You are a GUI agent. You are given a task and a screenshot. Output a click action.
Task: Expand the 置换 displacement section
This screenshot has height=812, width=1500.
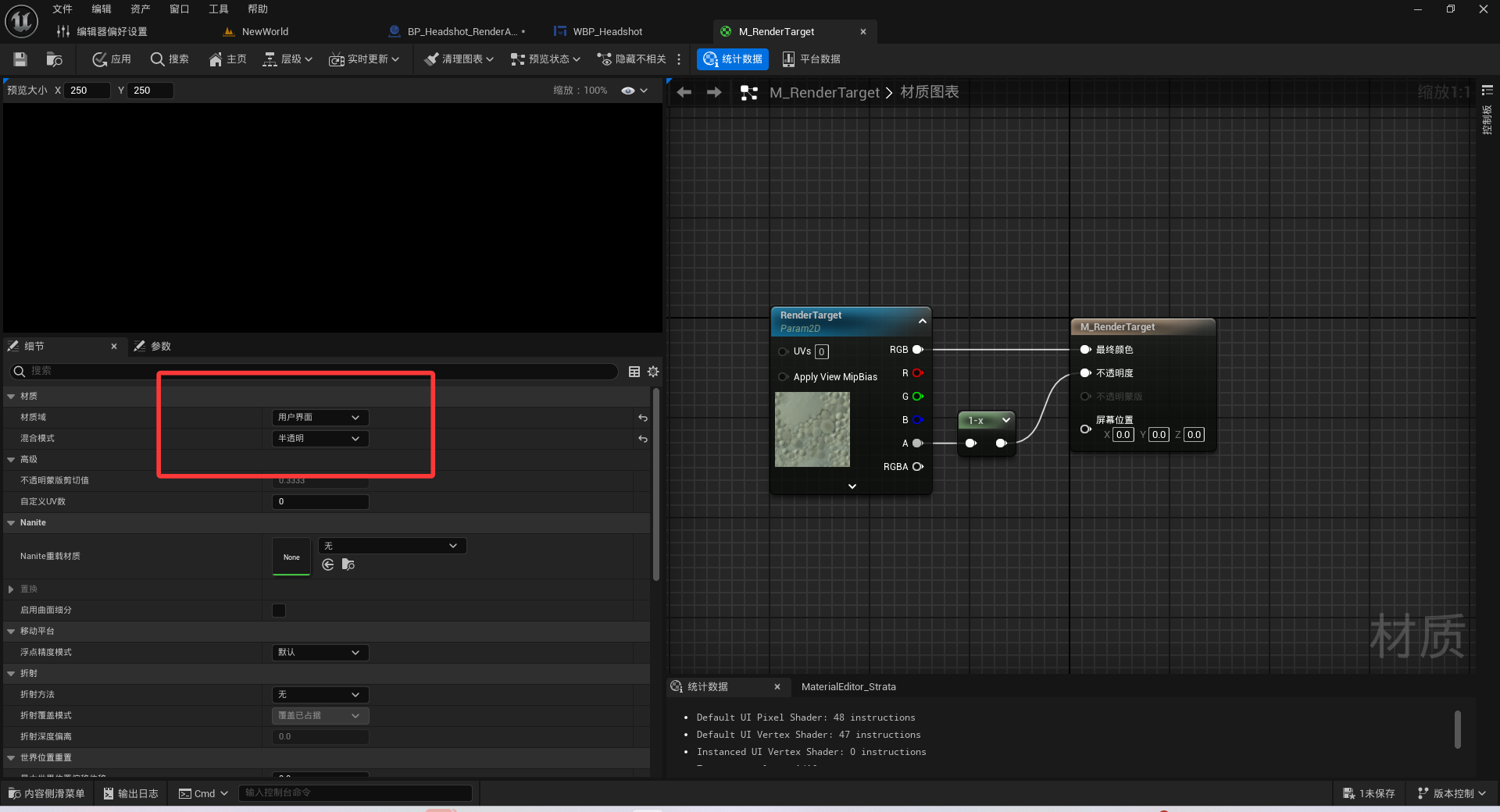(x=11, y=589)
